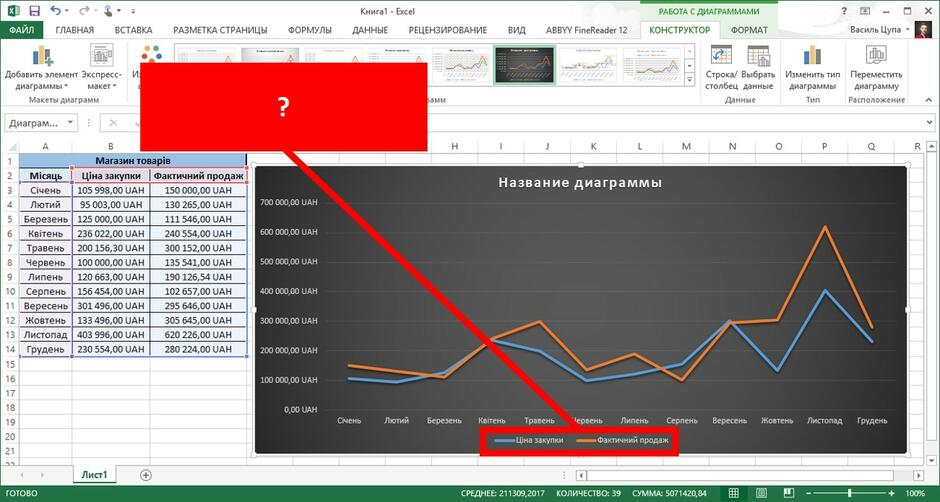Click the zoom out minus button

[808, 493]
